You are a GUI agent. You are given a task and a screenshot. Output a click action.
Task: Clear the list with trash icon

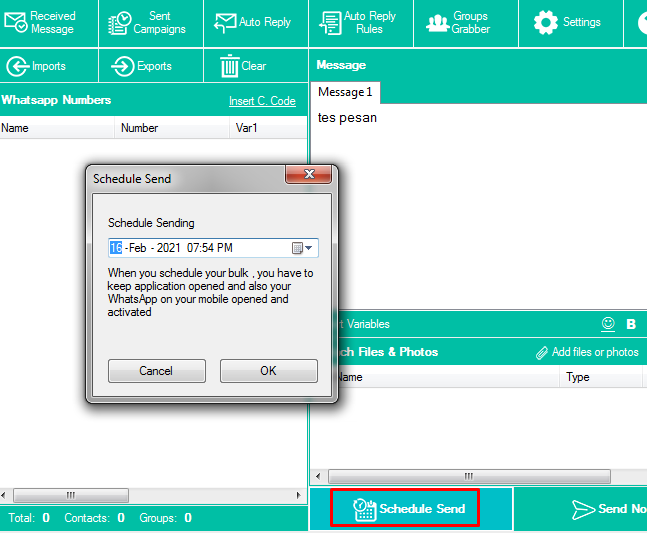(243, 66)
